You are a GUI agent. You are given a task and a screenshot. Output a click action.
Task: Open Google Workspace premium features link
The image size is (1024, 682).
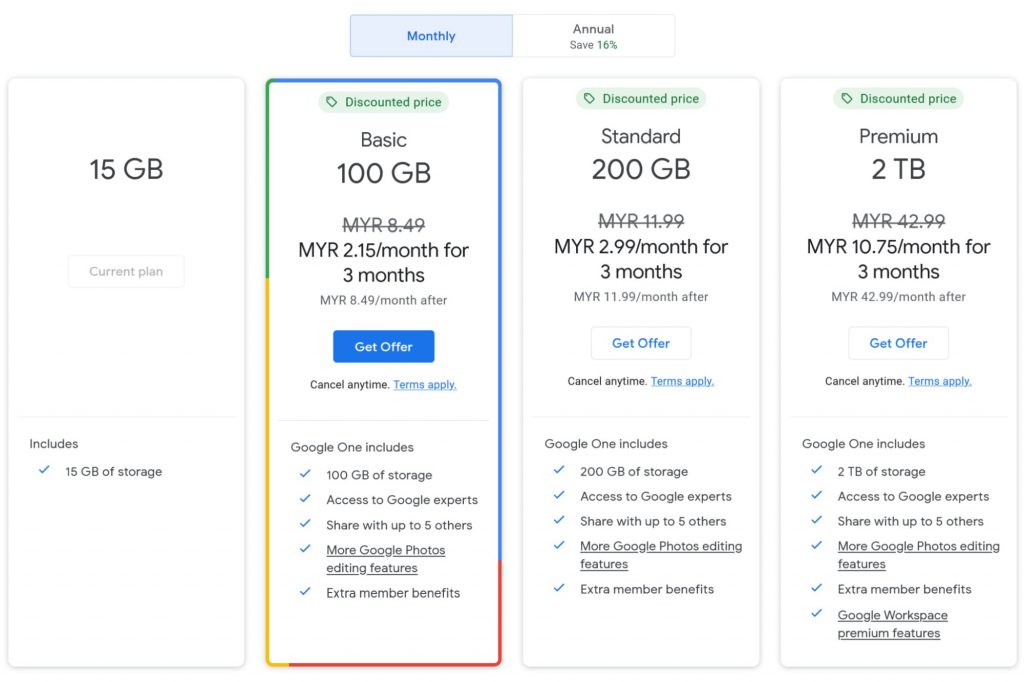892,624
